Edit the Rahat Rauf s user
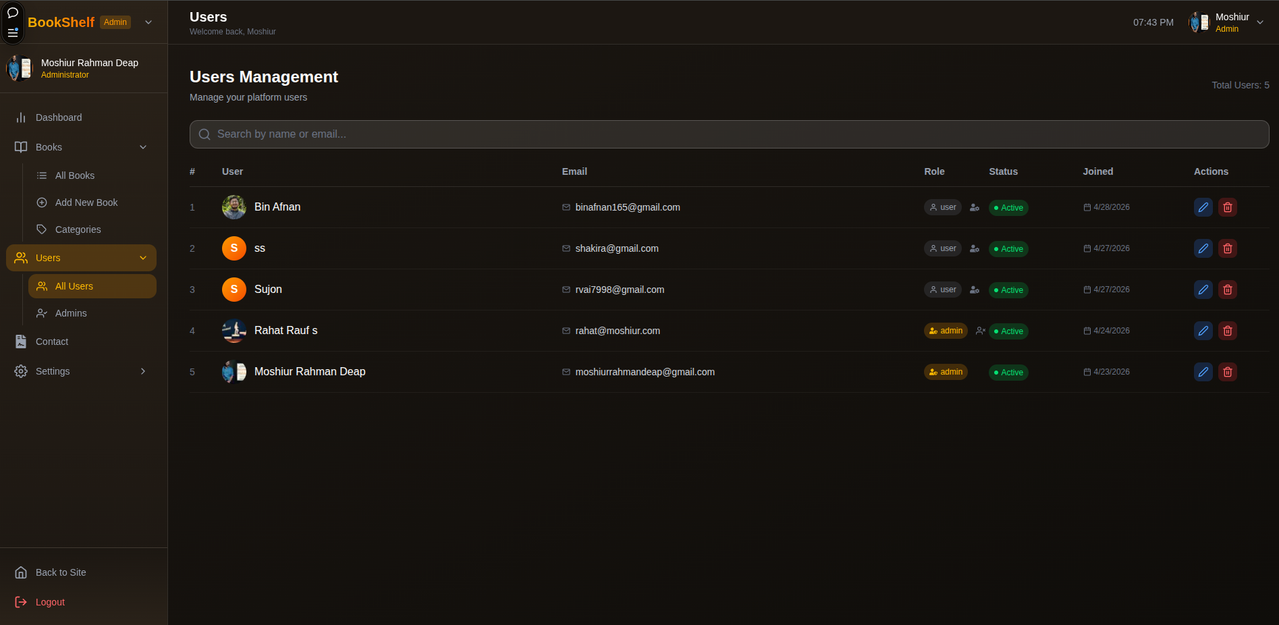Screen dimensions: 1279x625 (x=1203, y=330)
